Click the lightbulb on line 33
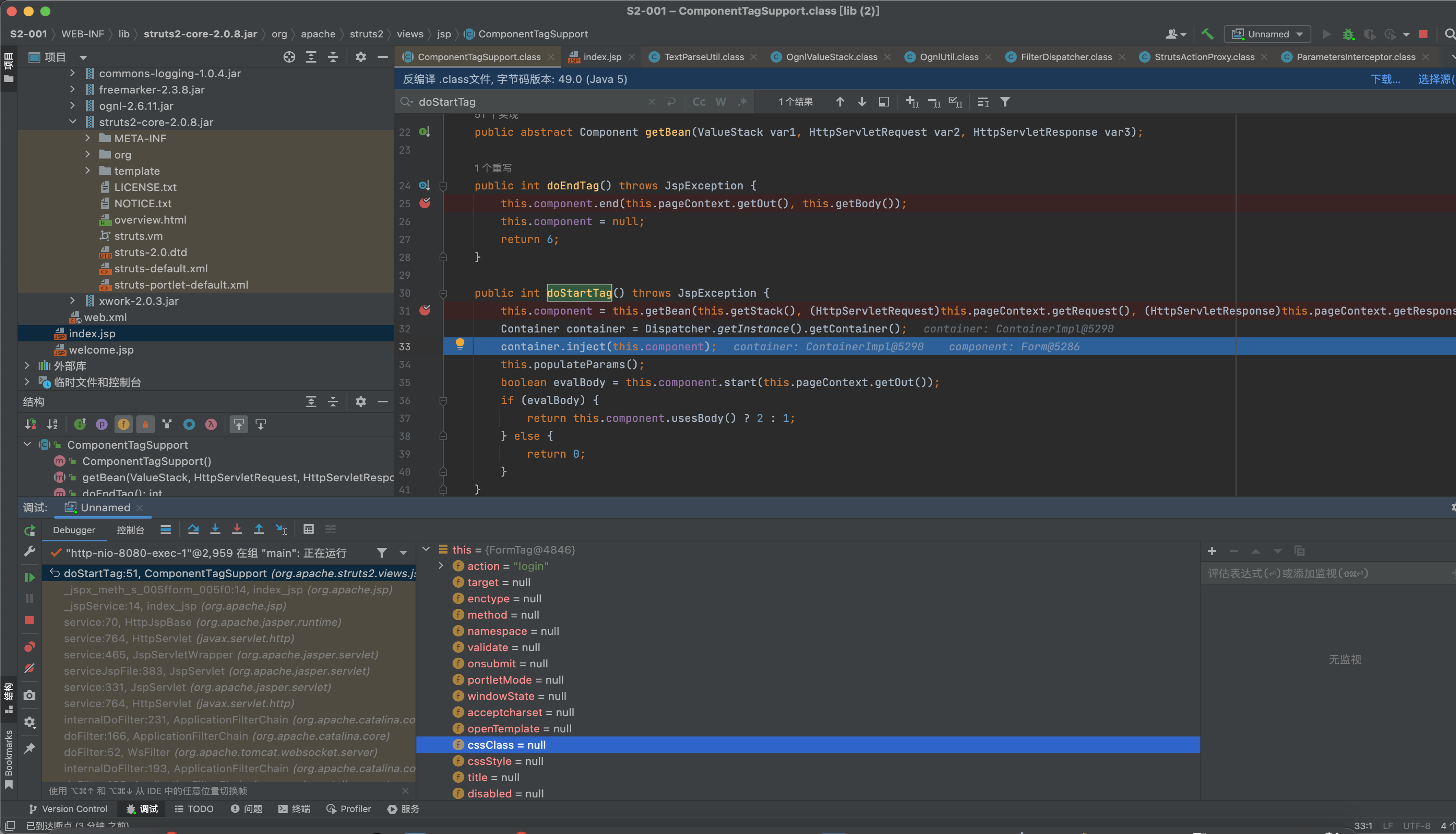Viewport: 1456px width, 834px height. click(x=460, y=344)
